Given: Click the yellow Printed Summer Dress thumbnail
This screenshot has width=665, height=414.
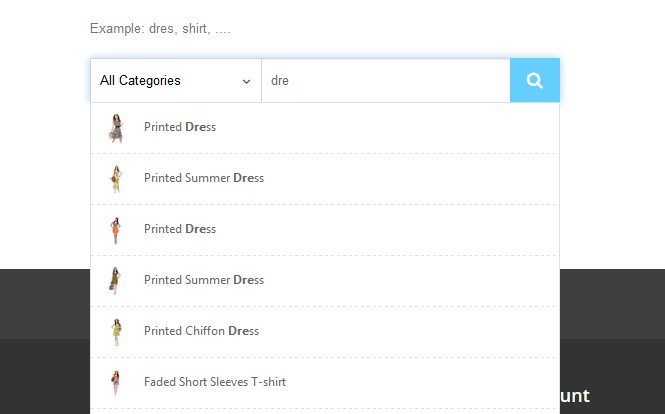Looking at the screenshot, I should pyautogui.click(x=117, y=179).
